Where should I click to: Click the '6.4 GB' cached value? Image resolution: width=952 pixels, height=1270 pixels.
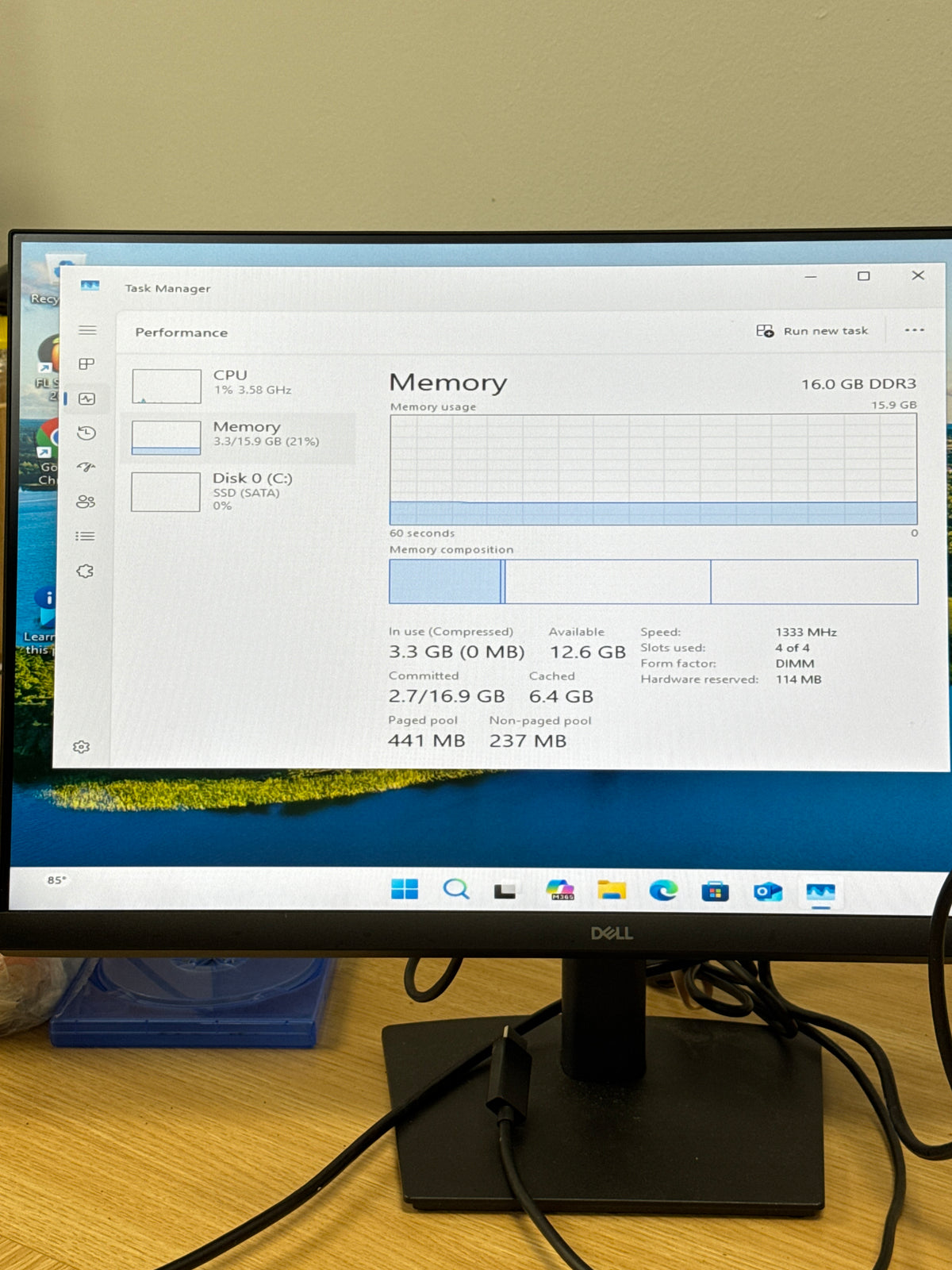click(x=561, y=696)
